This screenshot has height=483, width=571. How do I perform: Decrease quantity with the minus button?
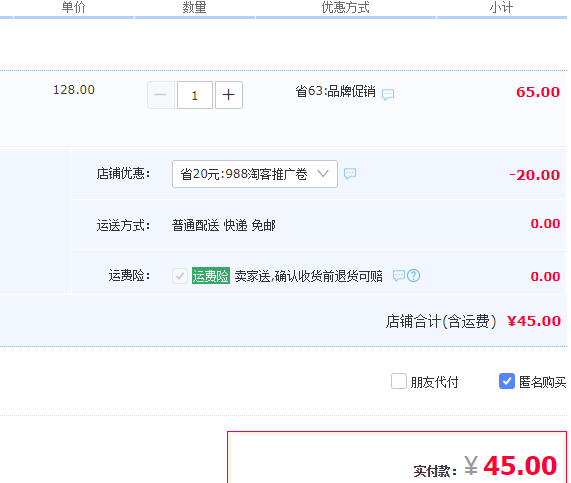click(x=161, y=95)
